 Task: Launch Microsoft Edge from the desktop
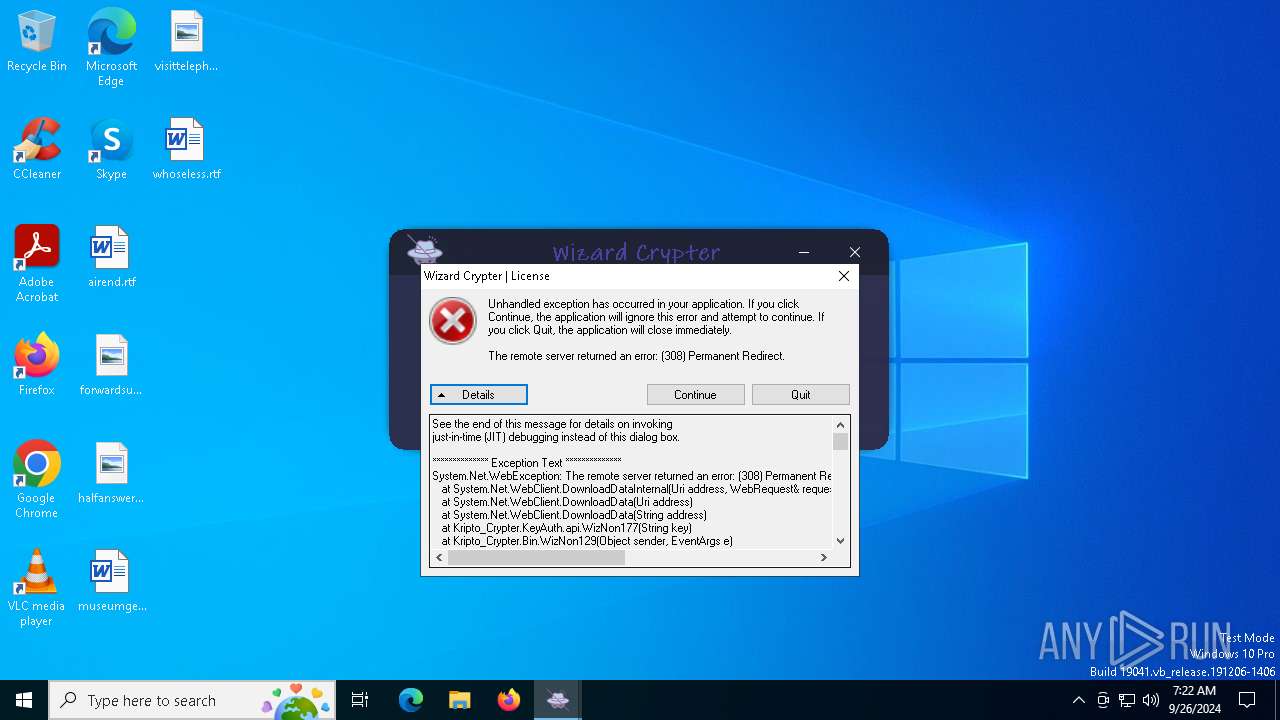(x=111, y=48)
